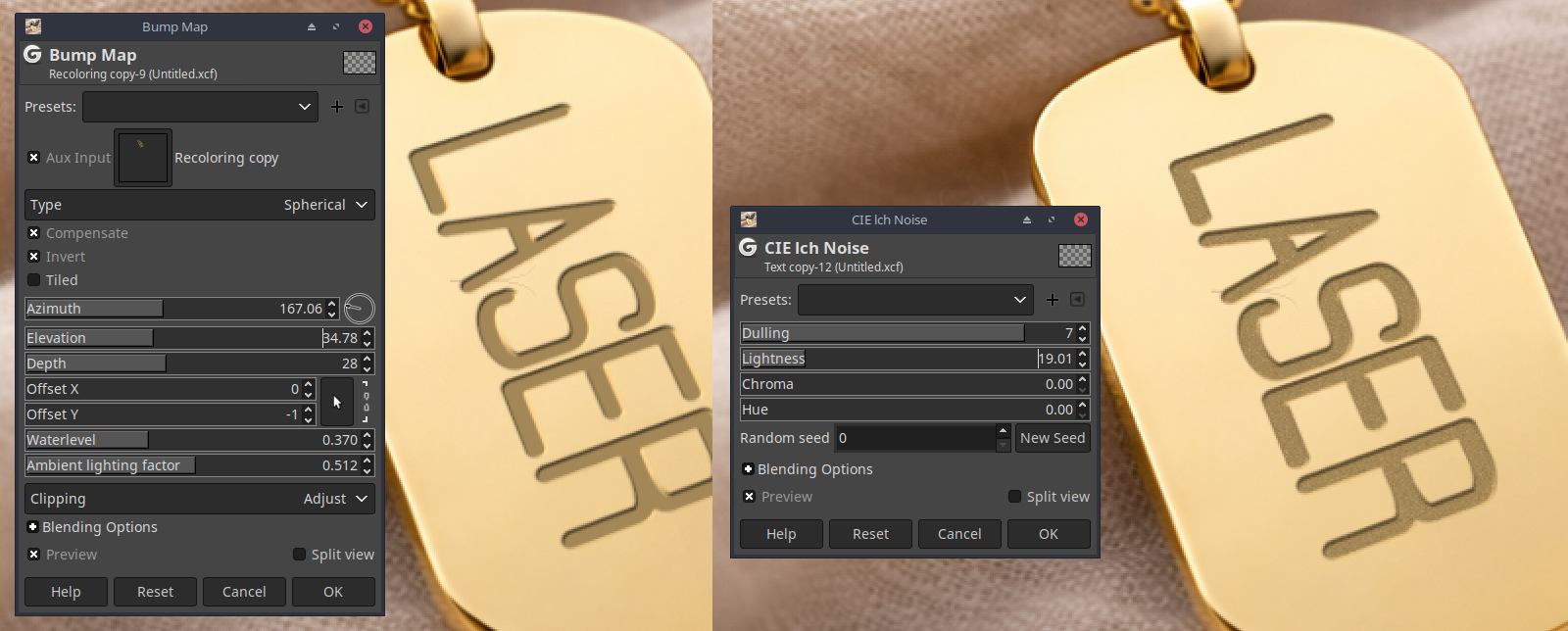1568x631 pixels.
Task: Click Reset in Bump Map dialog
Action: tap(155, 592)
